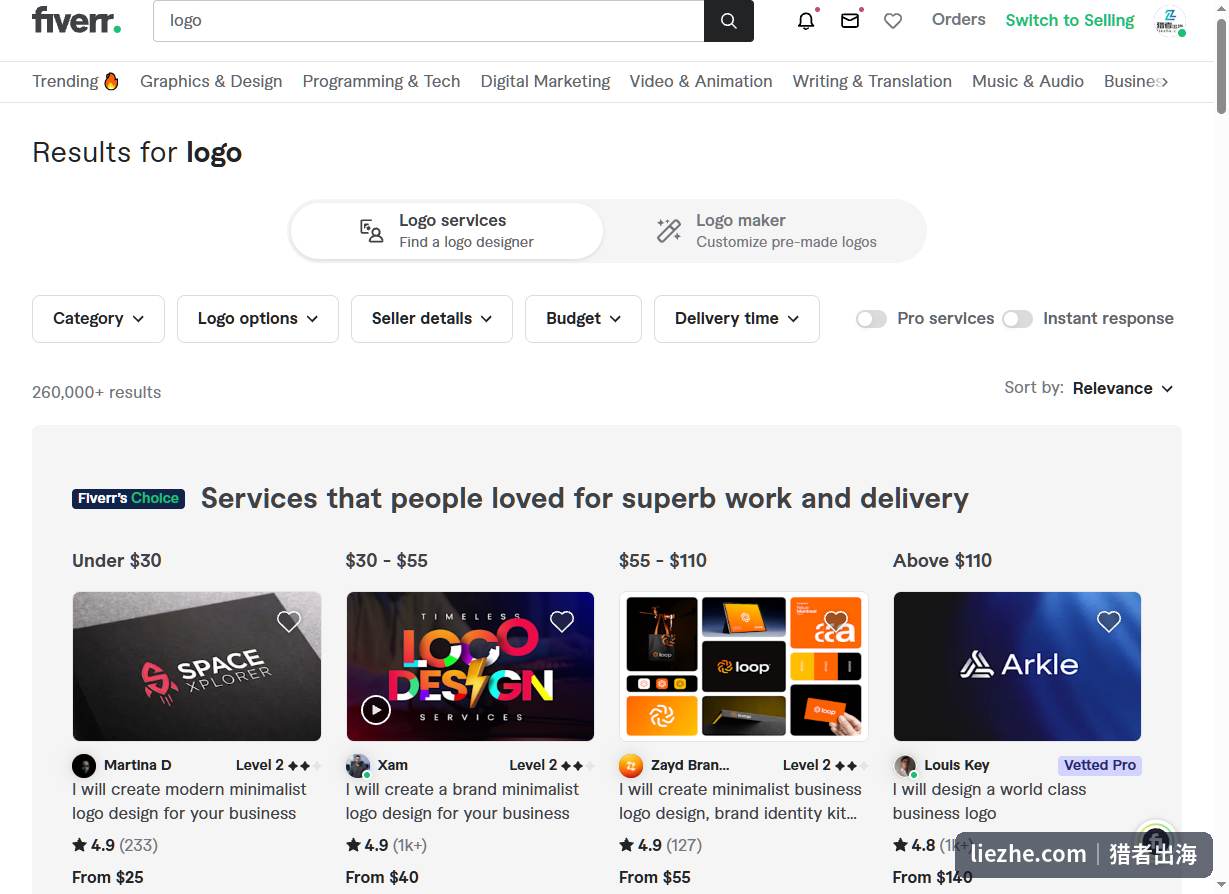Open the profile avatar menu
The height and width of the screenshot is (894, 1229).
(x=1169, y=21)
